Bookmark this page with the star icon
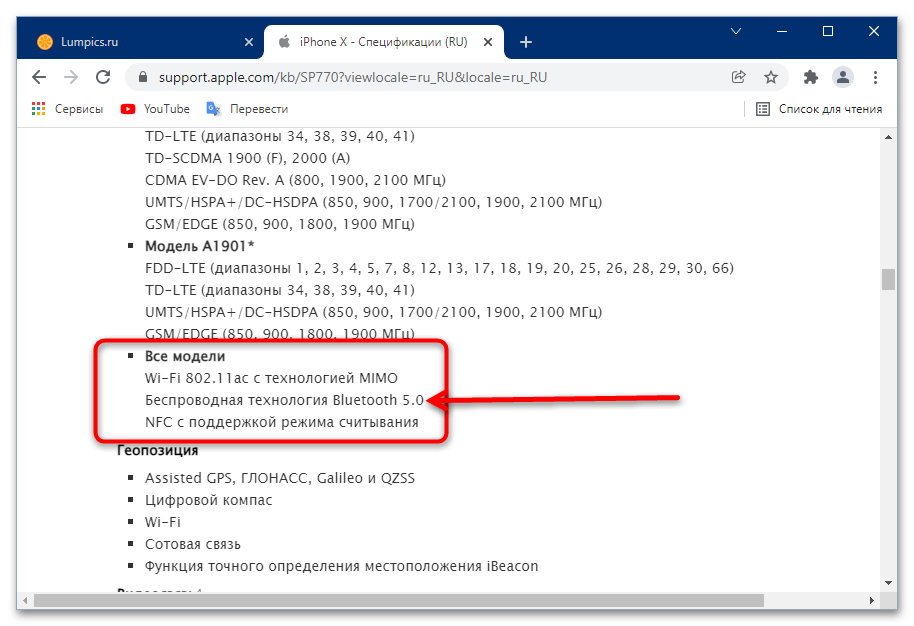 [x=771, y=77]
